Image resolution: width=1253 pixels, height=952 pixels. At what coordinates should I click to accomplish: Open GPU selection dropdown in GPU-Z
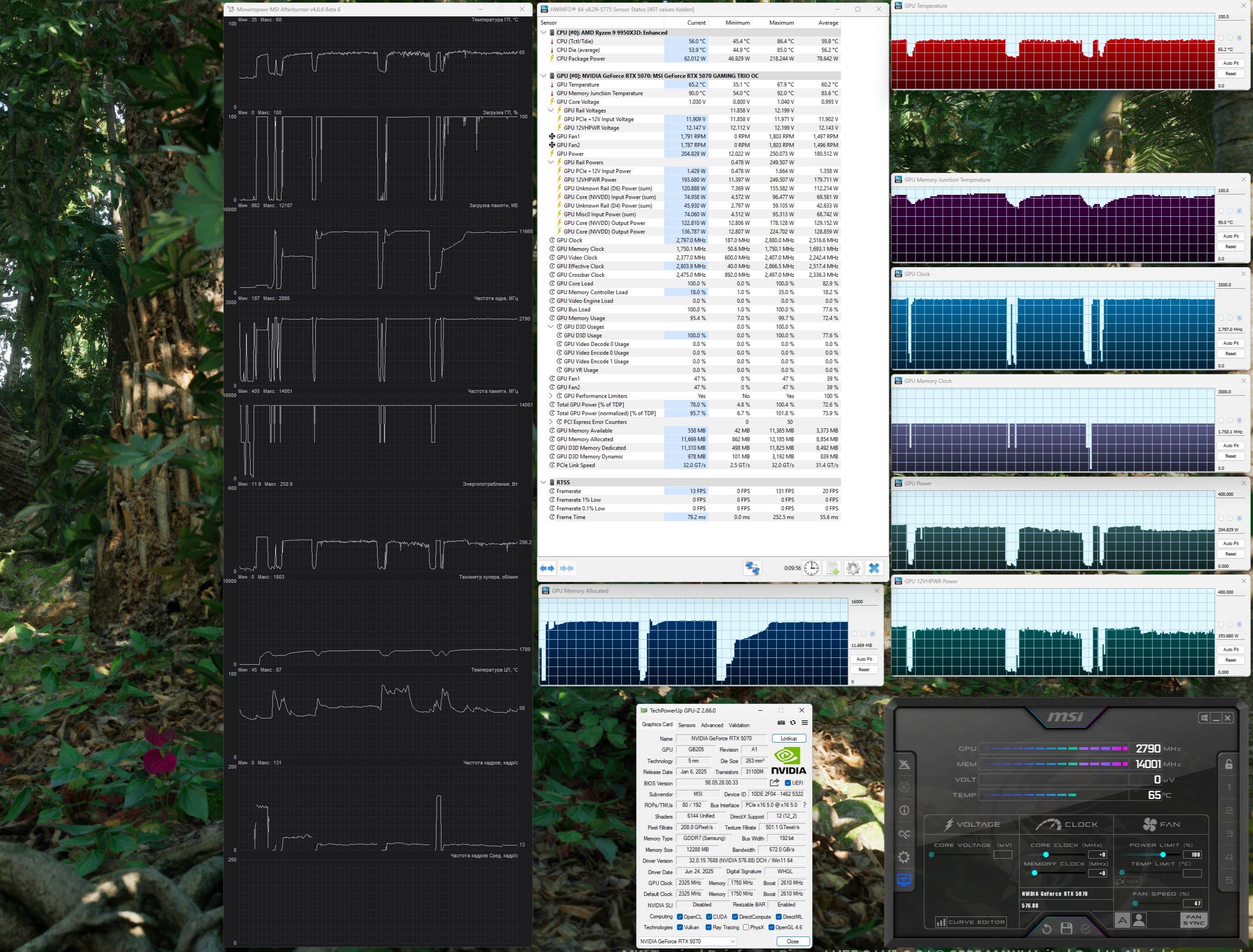688,941
